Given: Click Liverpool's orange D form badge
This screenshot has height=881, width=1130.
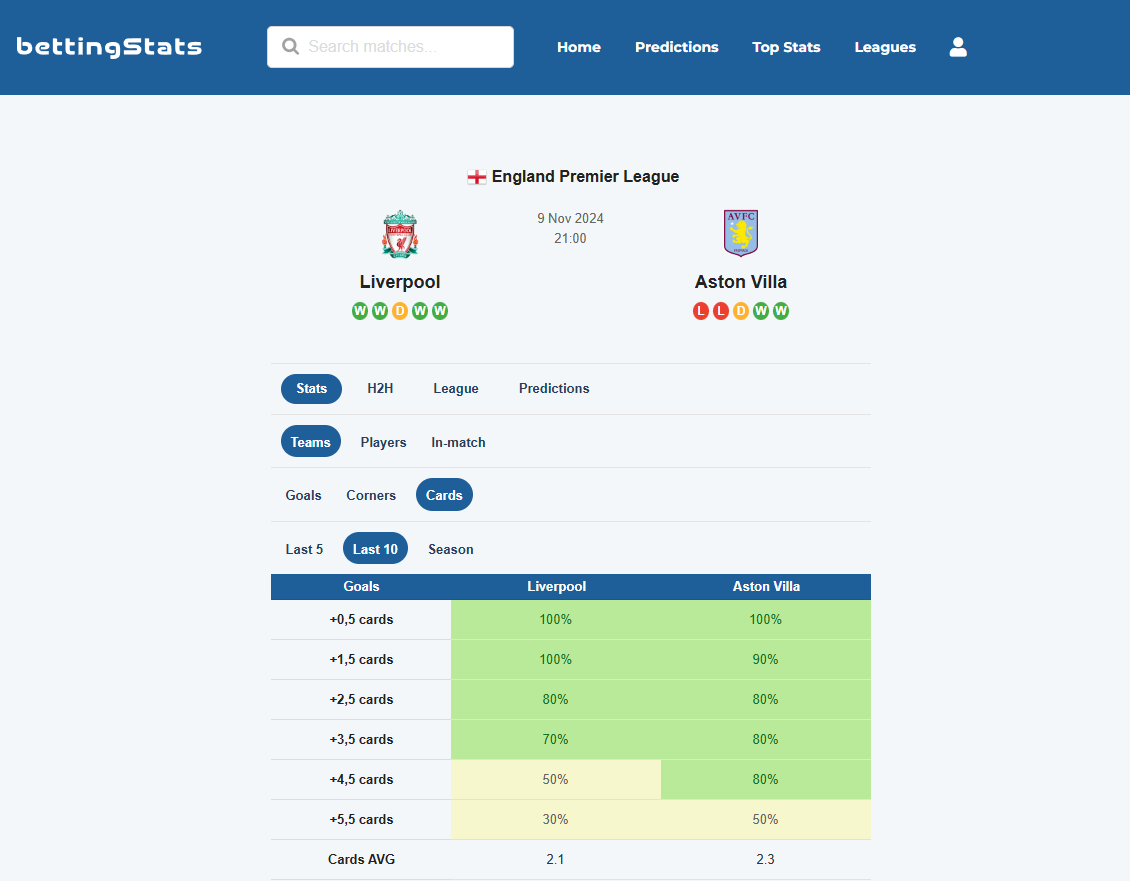Looking at the screenshot, I should tap(400, 311).
